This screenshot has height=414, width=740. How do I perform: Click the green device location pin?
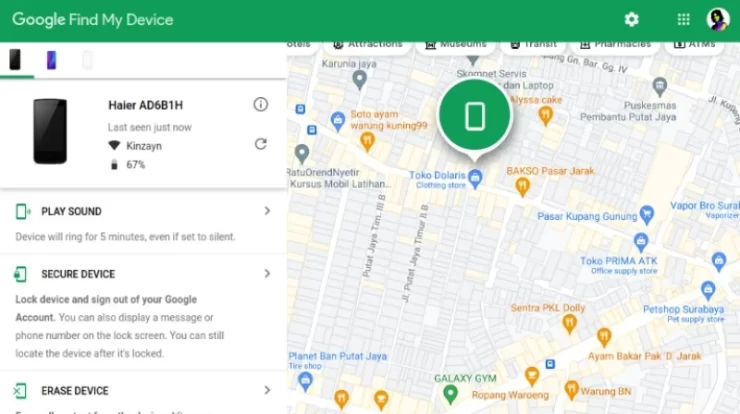[475, 116]
